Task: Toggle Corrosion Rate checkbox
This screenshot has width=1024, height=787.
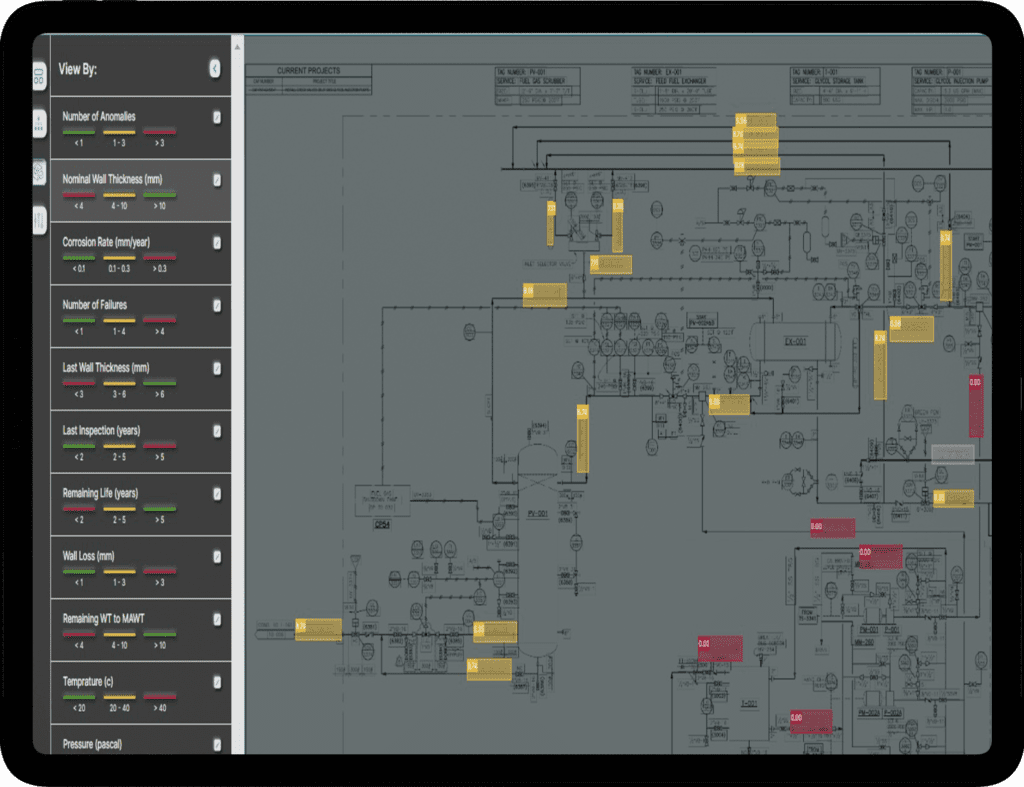Action: coord(217,243)
